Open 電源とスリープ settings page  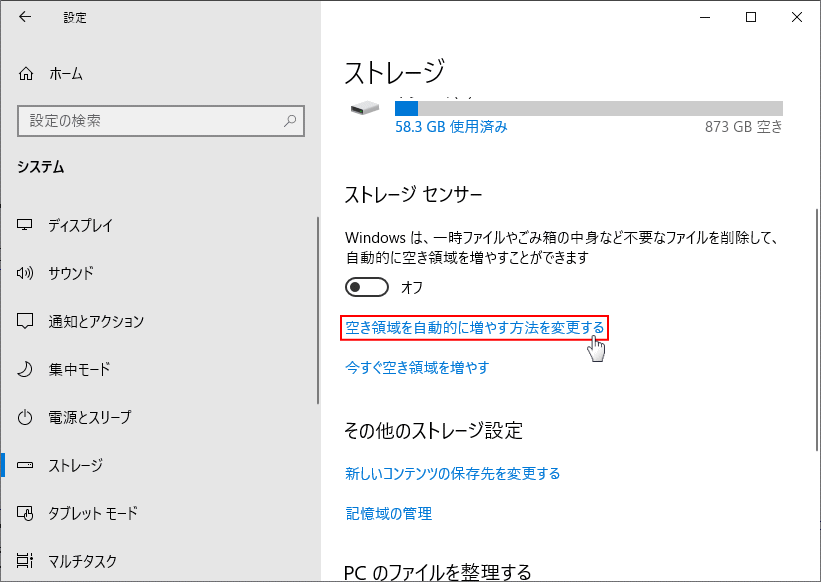[x=90, y=417]
